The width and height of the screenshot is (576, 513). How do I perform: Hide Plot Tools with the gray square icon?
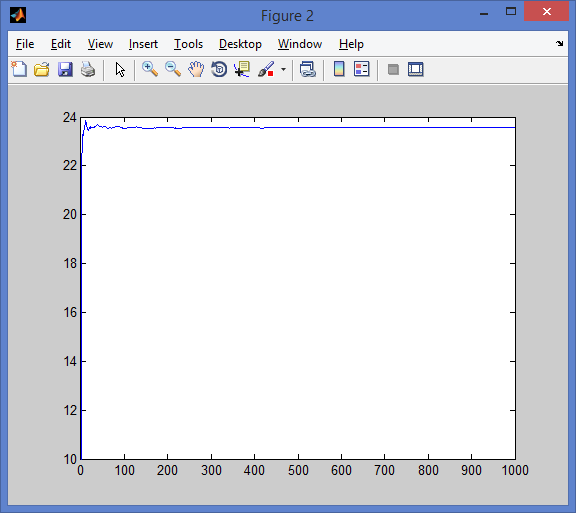393,69
